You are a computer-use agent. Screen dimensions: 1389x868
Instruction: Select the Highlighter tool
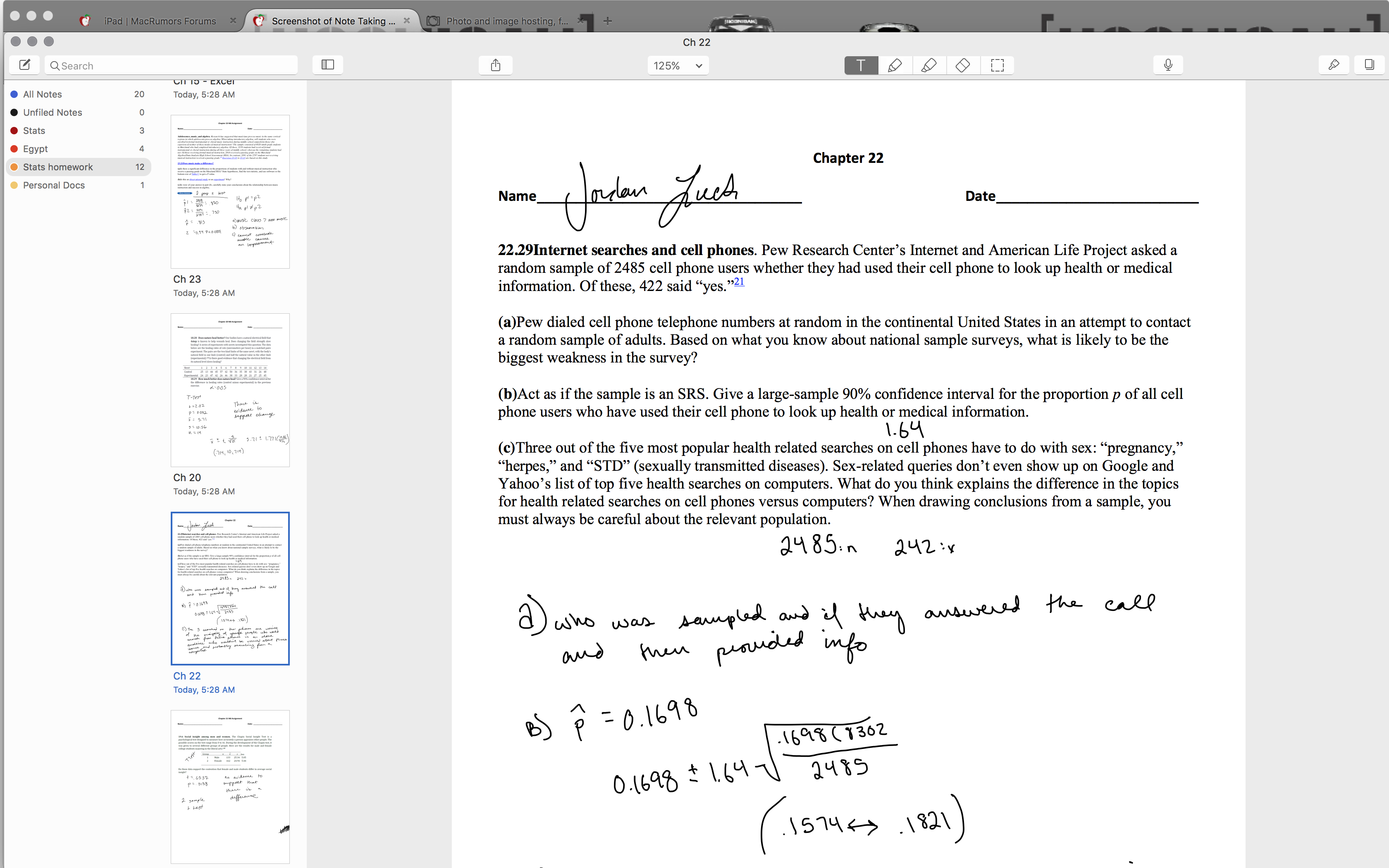coord(928,65)
